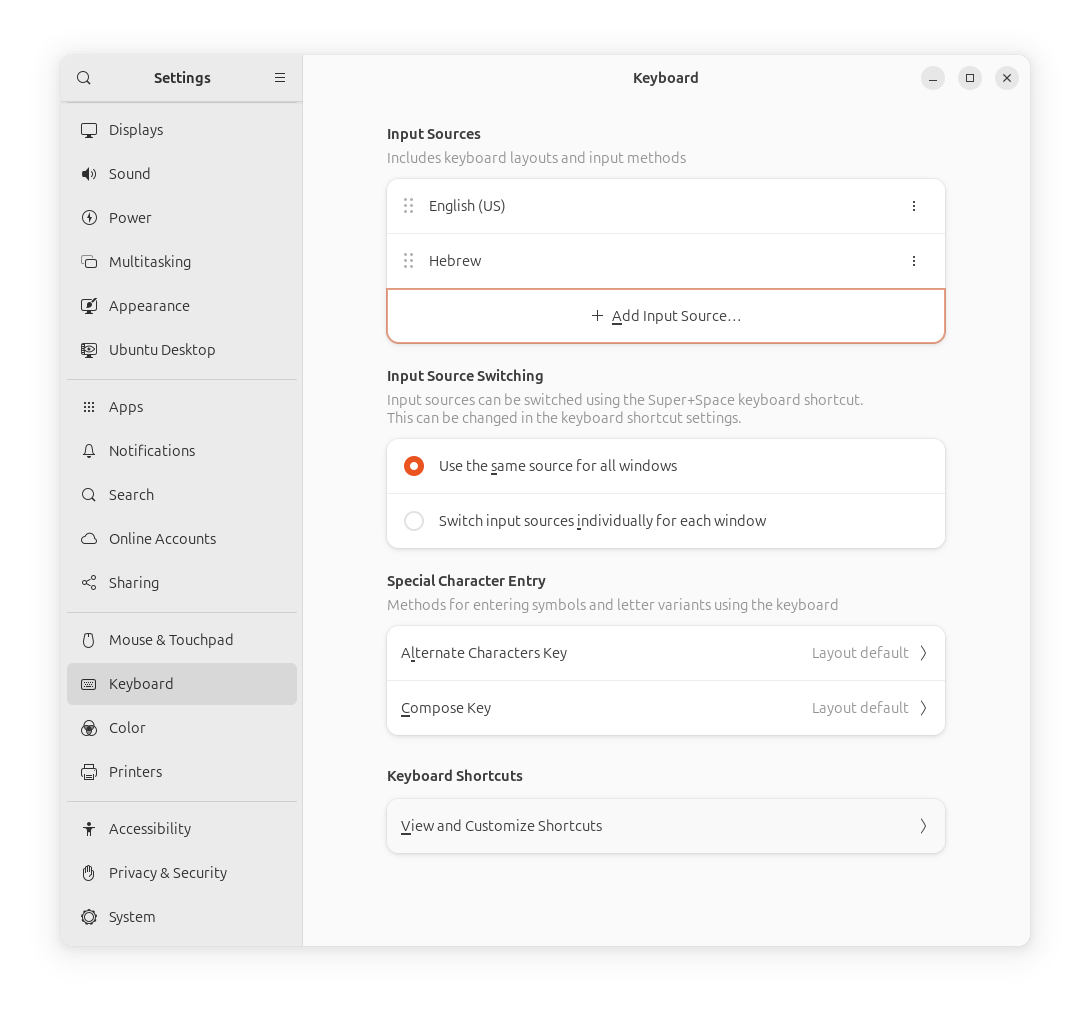Click the Accessibility person icon
Image resolution: width=1091 pixels, height=1013 pixels.
(89, 829)
